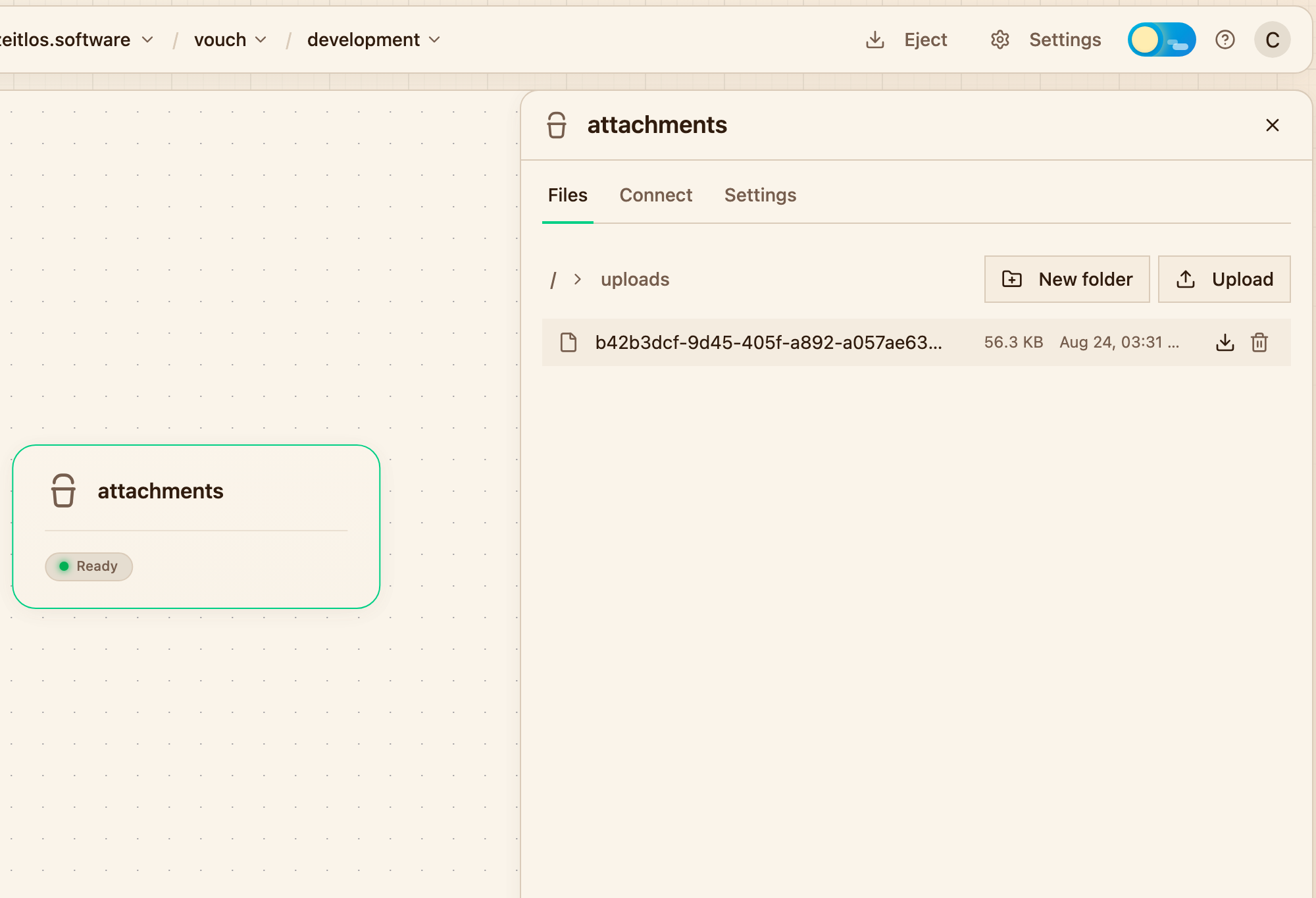Click the breadcrumb chevron before uploads

[577, 279]
